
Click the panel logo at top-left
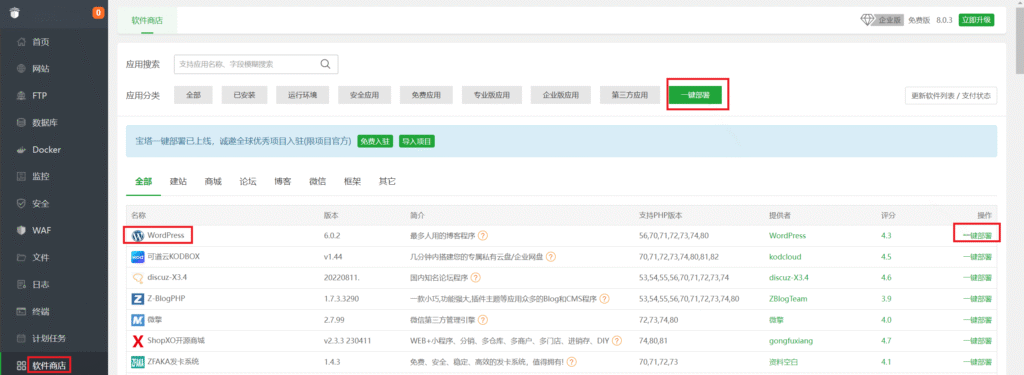tap(16, 12)
